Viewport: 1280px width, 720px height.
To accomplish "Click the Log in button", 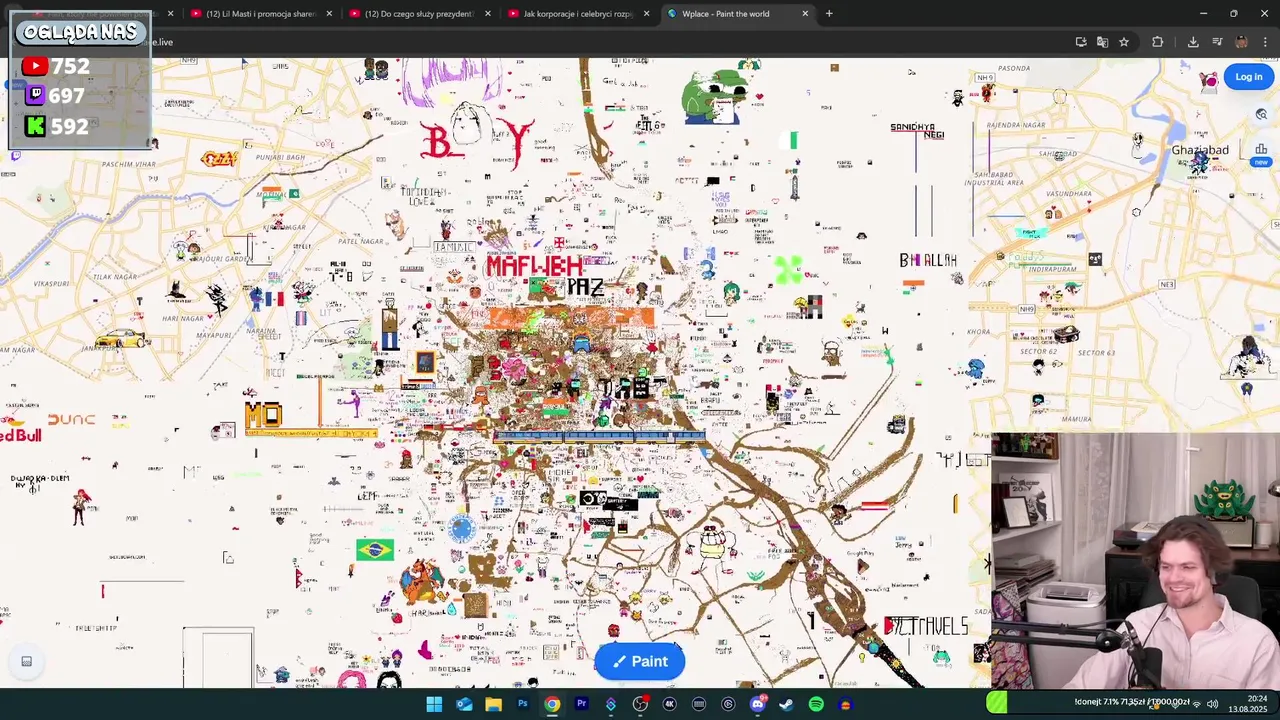I will click(1248, 77).
